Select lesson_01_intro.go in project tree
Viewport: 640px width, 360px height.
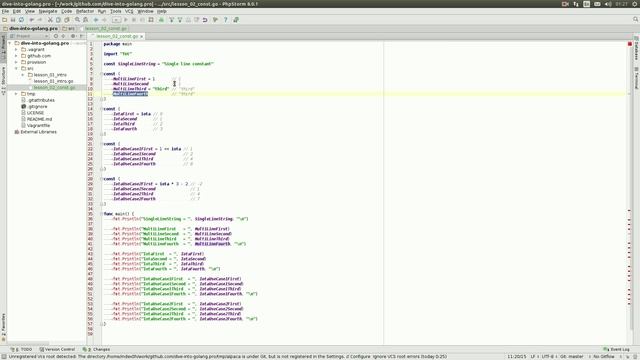coord(53,81)
